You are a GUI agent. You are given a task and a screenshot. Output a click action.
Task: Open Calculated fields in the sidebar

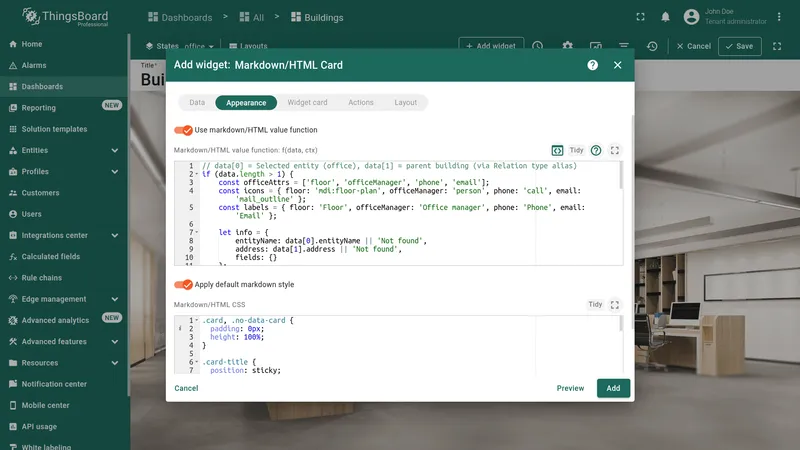click(x=64, y=257)
